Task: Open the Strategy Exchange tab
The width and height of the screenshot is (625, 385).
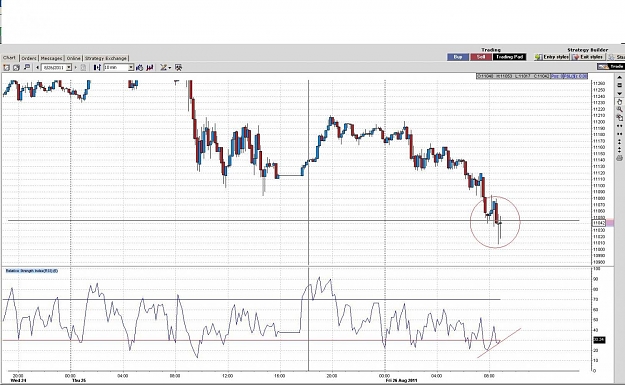Action: coord(106,58)
